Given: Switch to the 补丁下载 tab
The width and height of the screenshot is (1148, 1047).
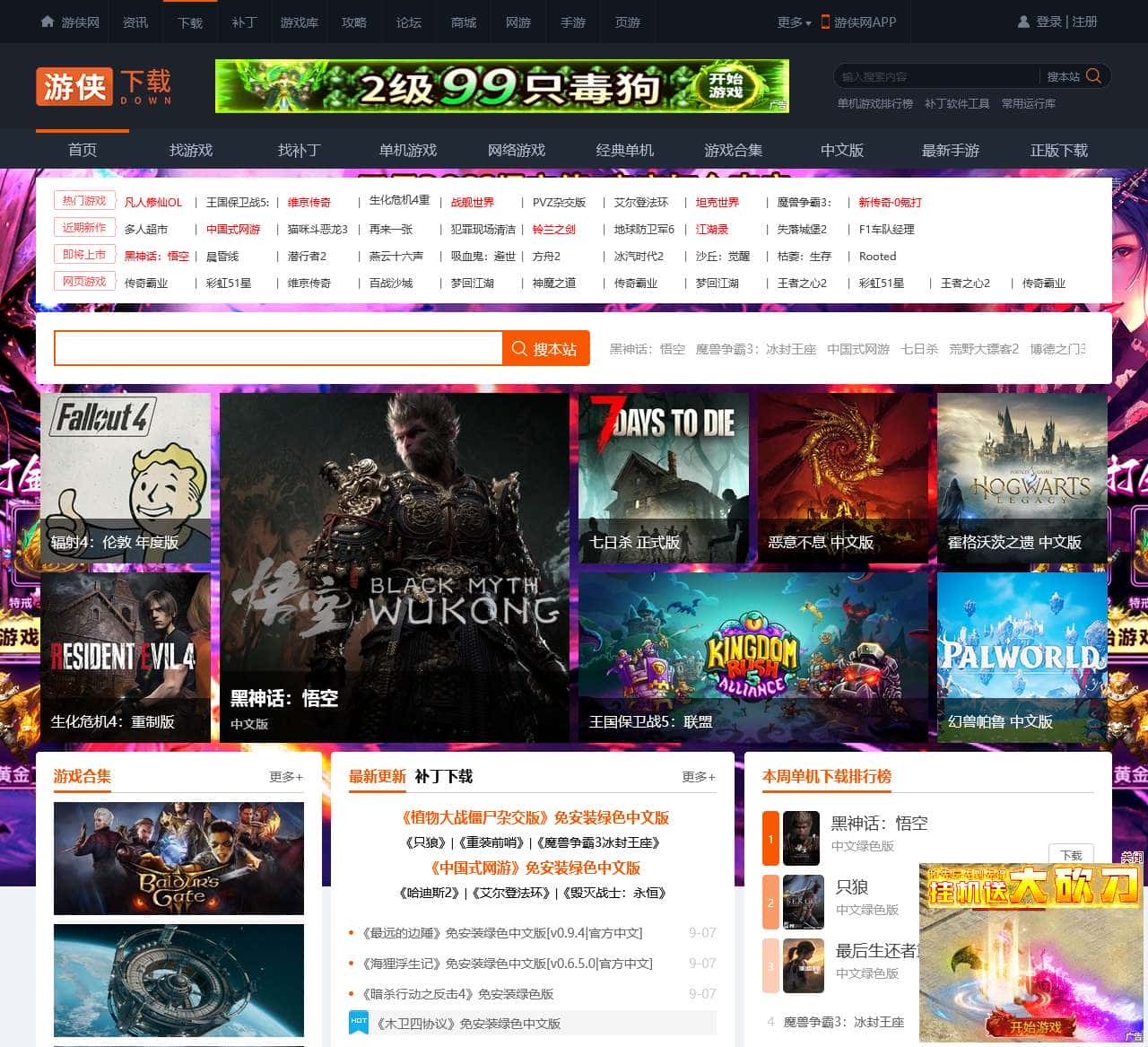Looking at the screenshot, I should click(x=443, y=776).
